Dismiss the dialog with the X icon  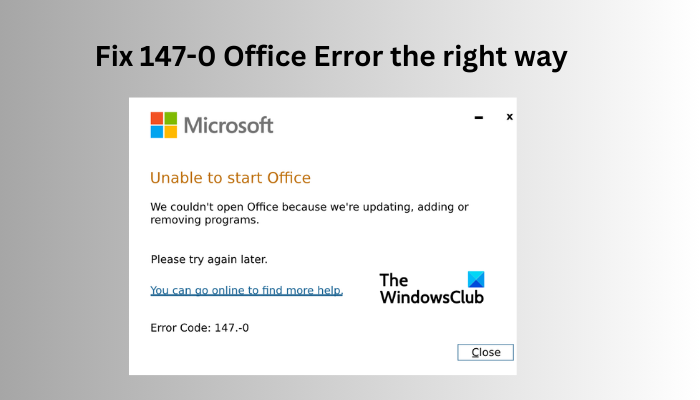coord(509,117)
